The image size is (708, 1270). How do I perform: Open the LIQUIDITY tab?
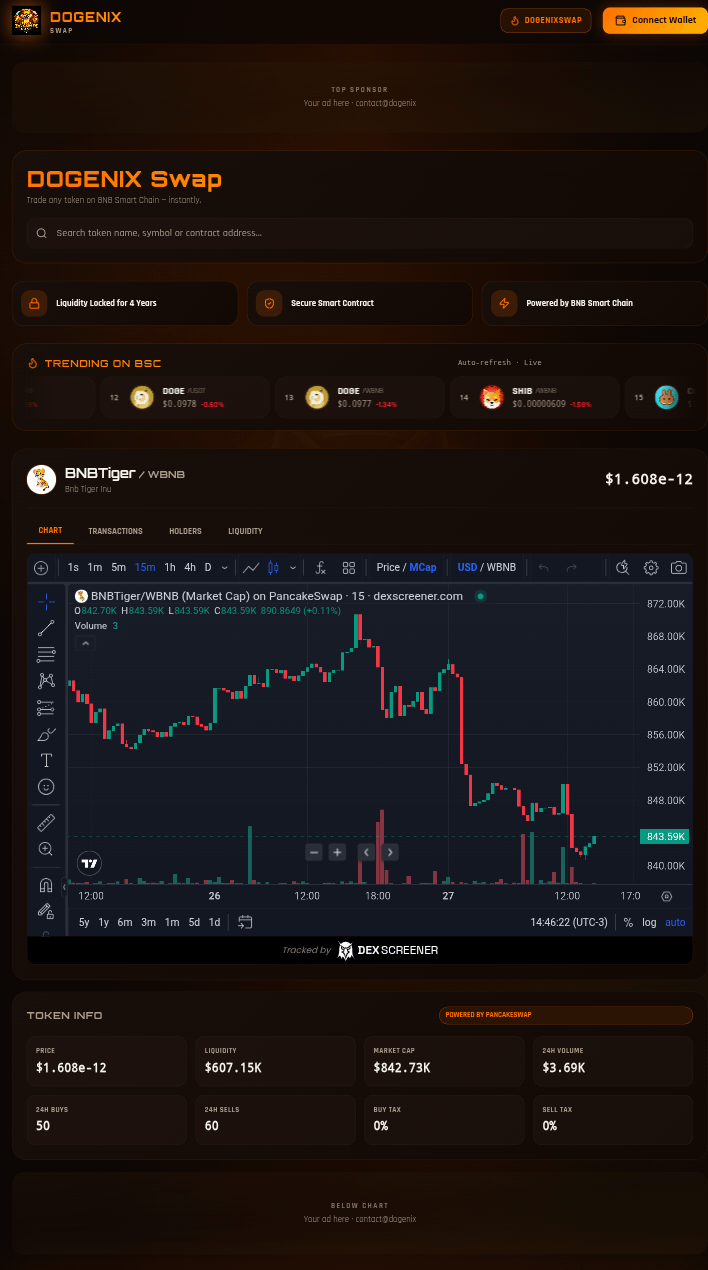[245, 531]
